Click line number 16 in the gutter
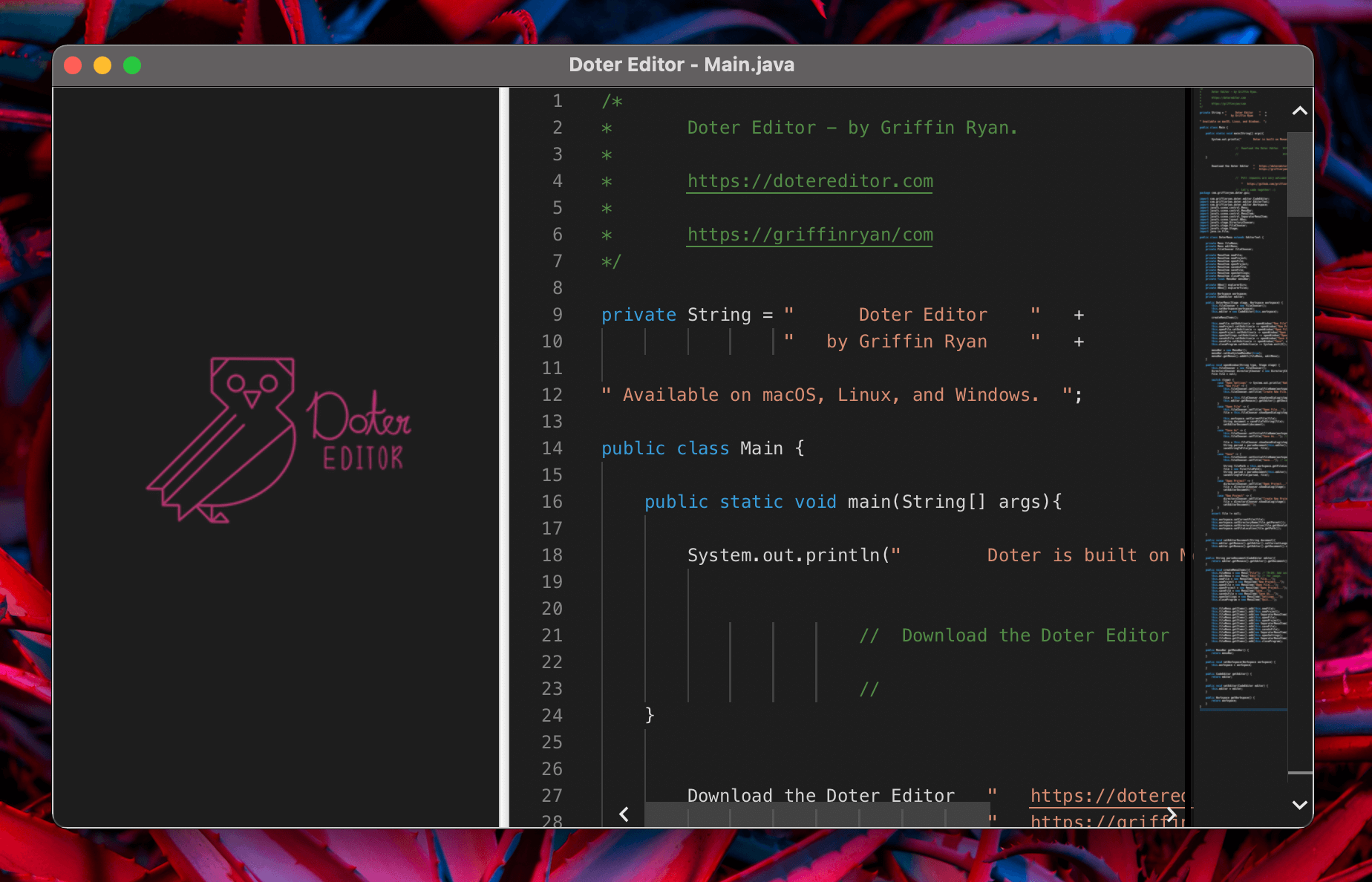Viewport: 1372px width, 882px height. tap(552, 502)
